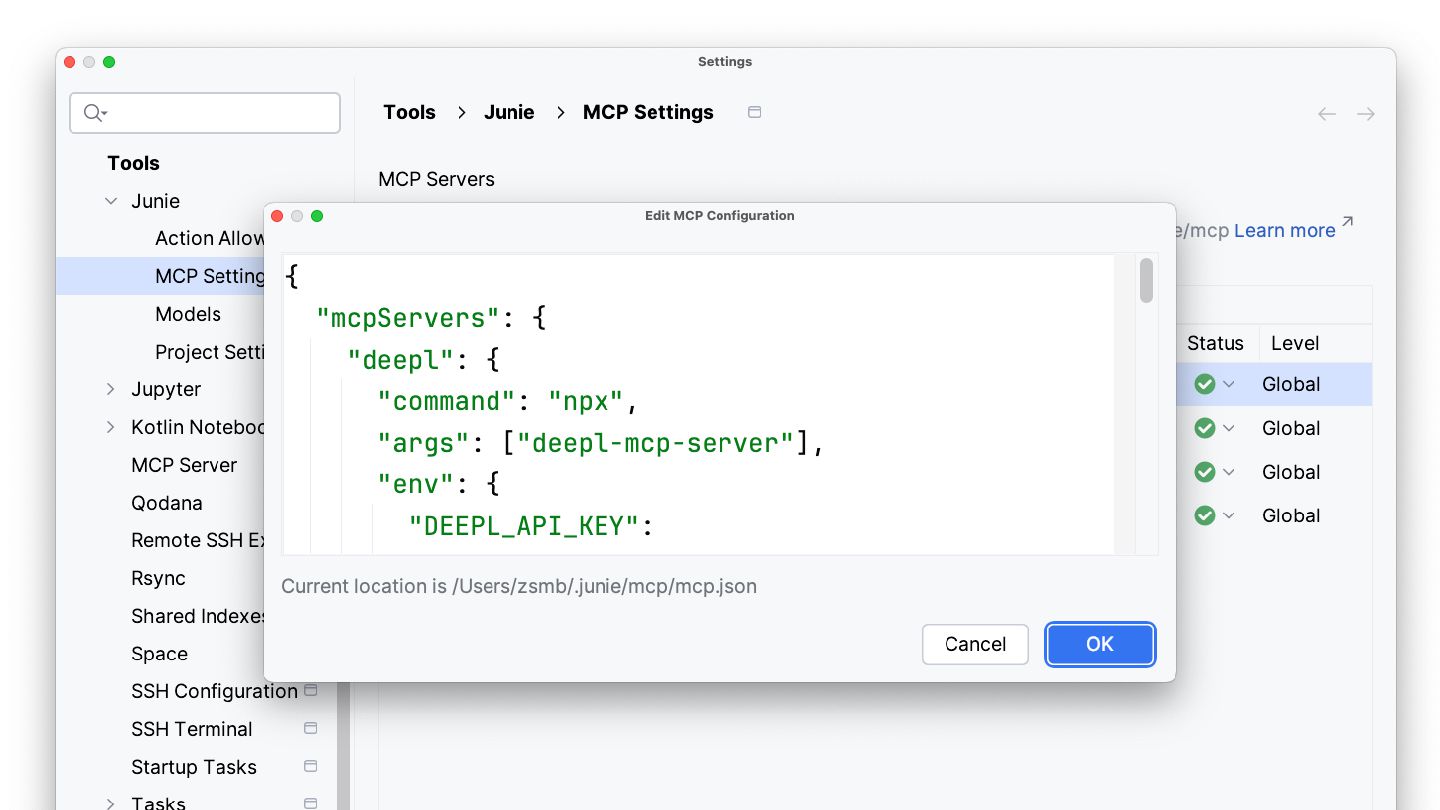
Task: Click green status check in third server row
Action: click(x=1205, y=472)
